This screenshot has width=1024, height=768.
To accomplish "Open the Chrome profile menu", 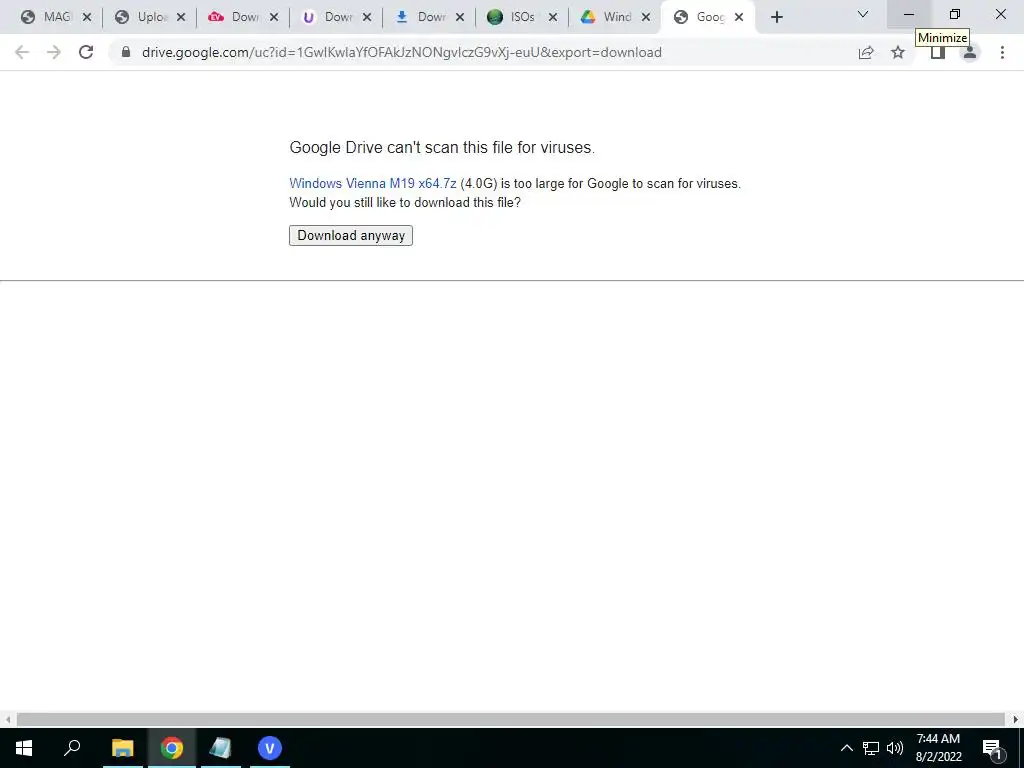I will pos(970,53).
